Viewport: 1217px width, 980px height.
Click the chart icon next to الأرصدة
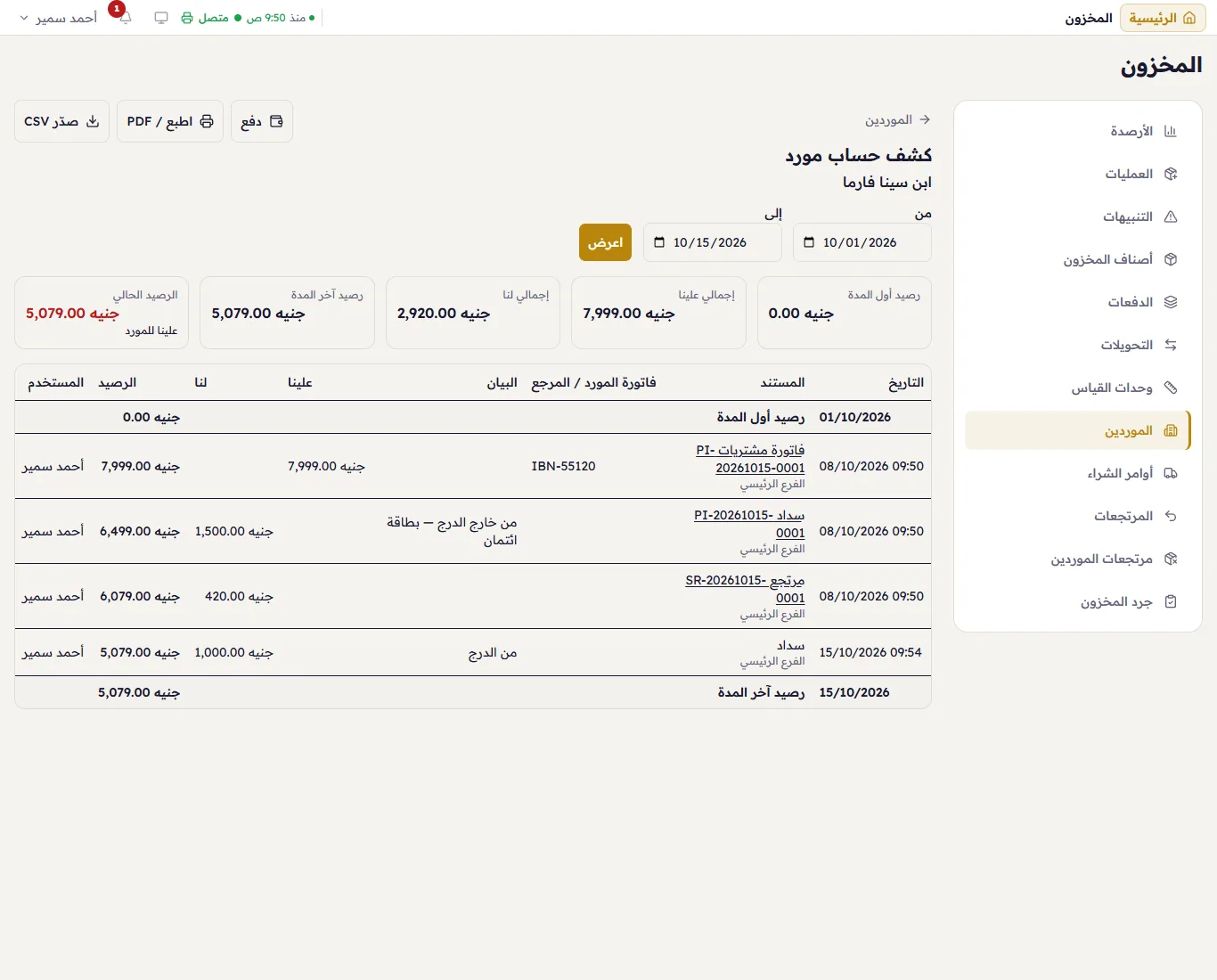[1171, 131]
